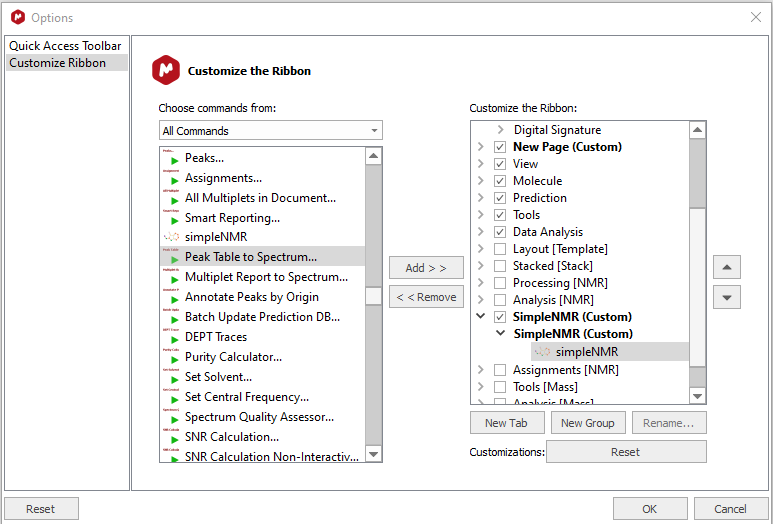The height and width of the screenshot is (524, 773).
Task: Expand the View tab node
Action: click(481, 164)
